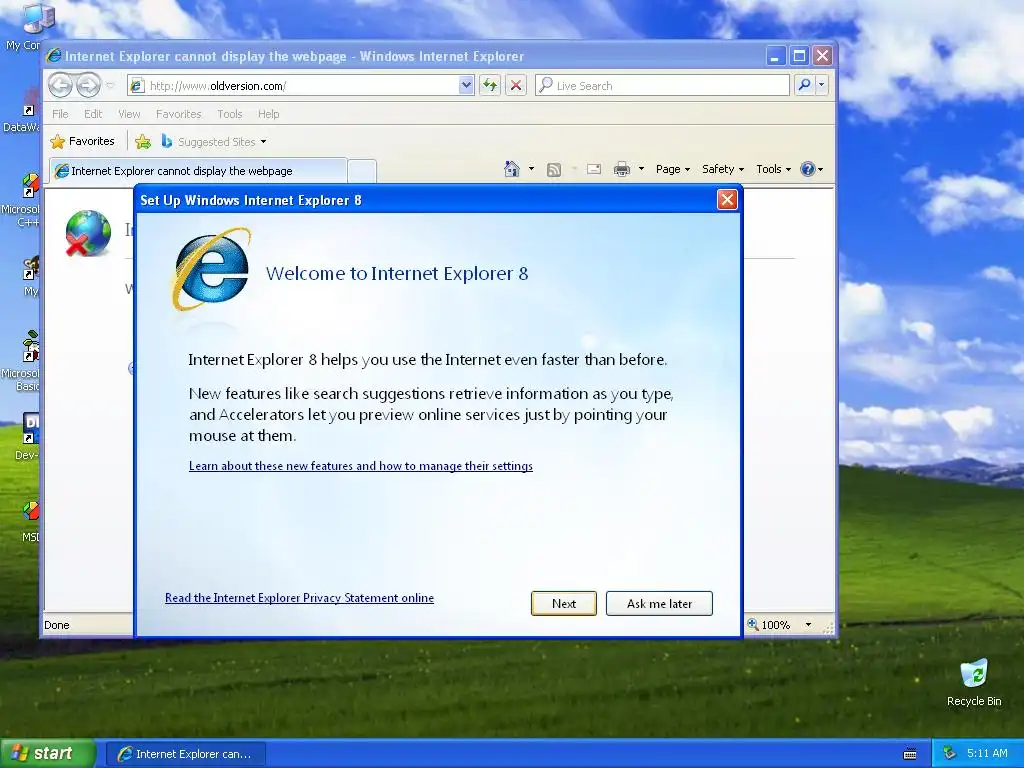Click the Internet Explorer logo in setup dialog
This screenshot has width=1024, height=768.
point(212,270)
